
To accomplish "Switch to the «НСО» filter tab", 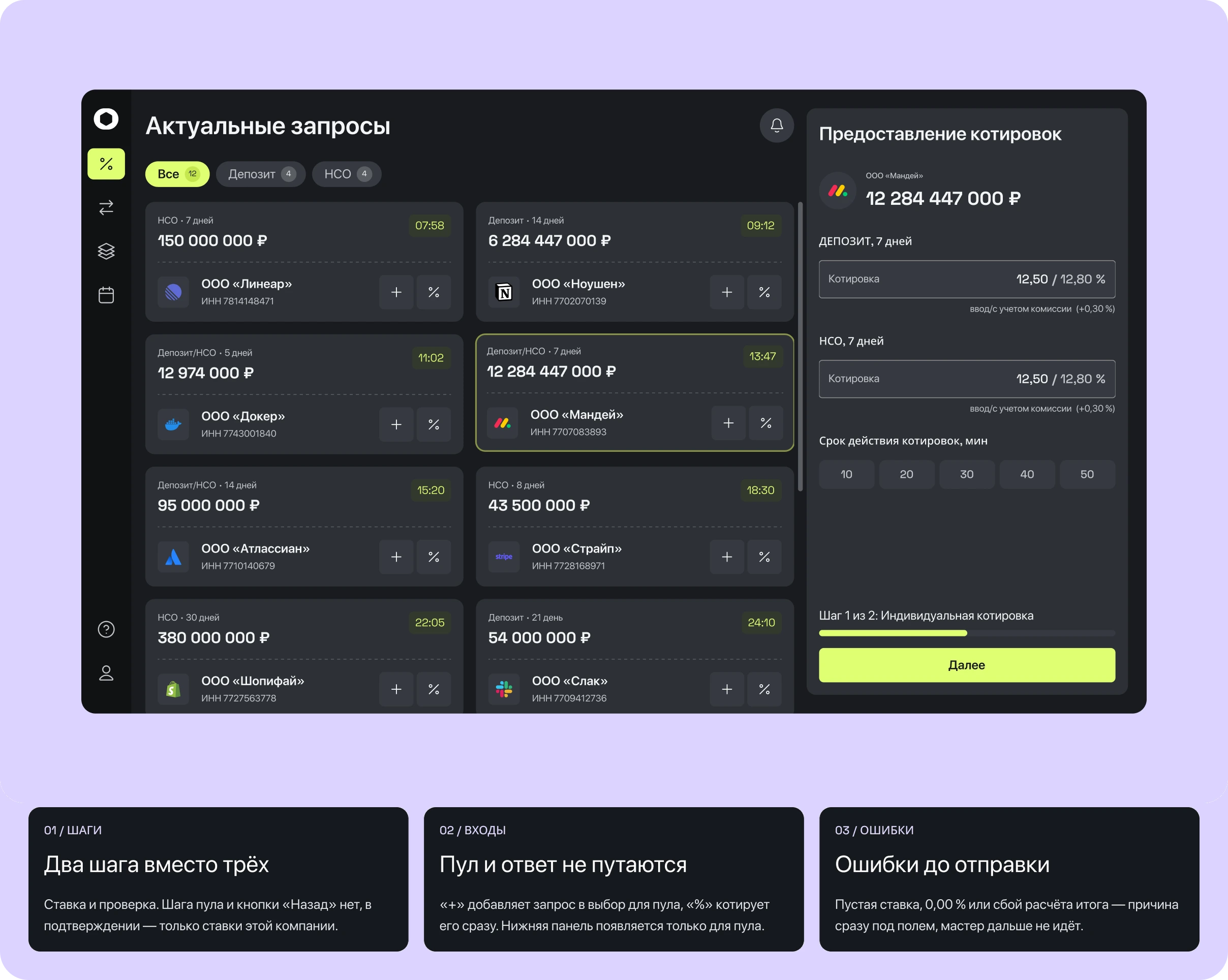I will (347, 174).
